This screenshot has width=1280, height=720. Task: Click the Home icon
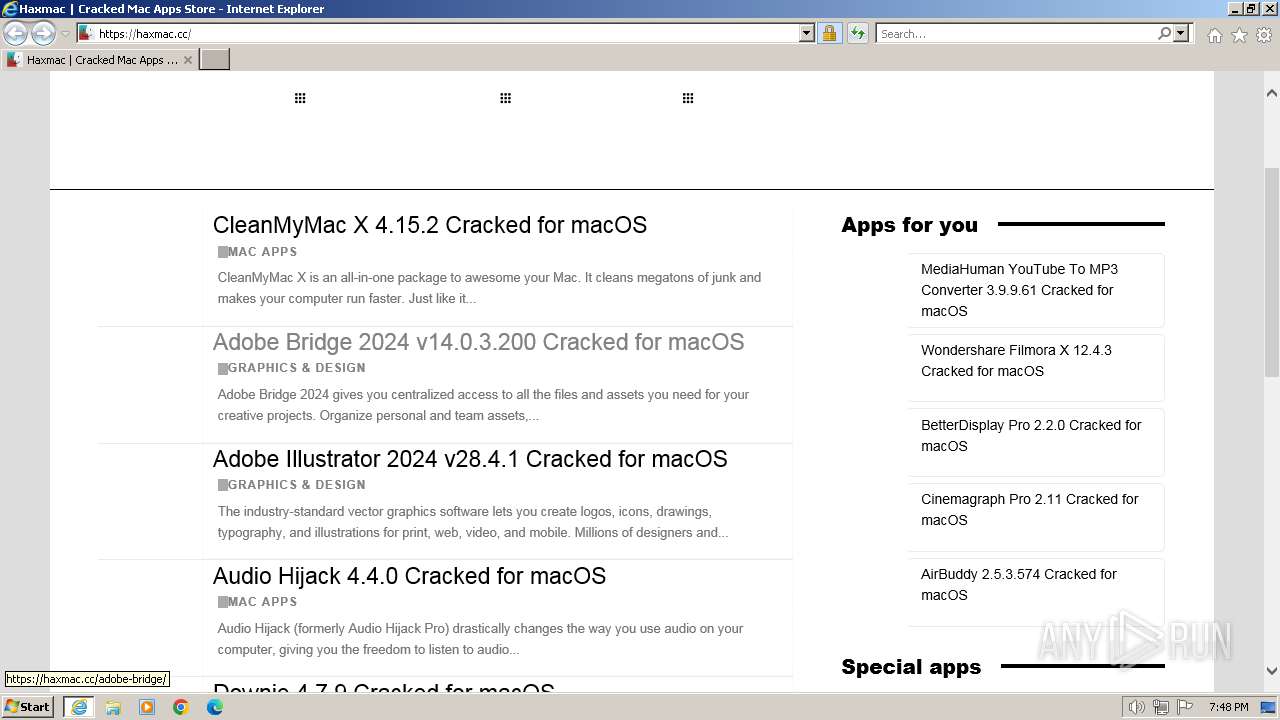point(1214,35)
